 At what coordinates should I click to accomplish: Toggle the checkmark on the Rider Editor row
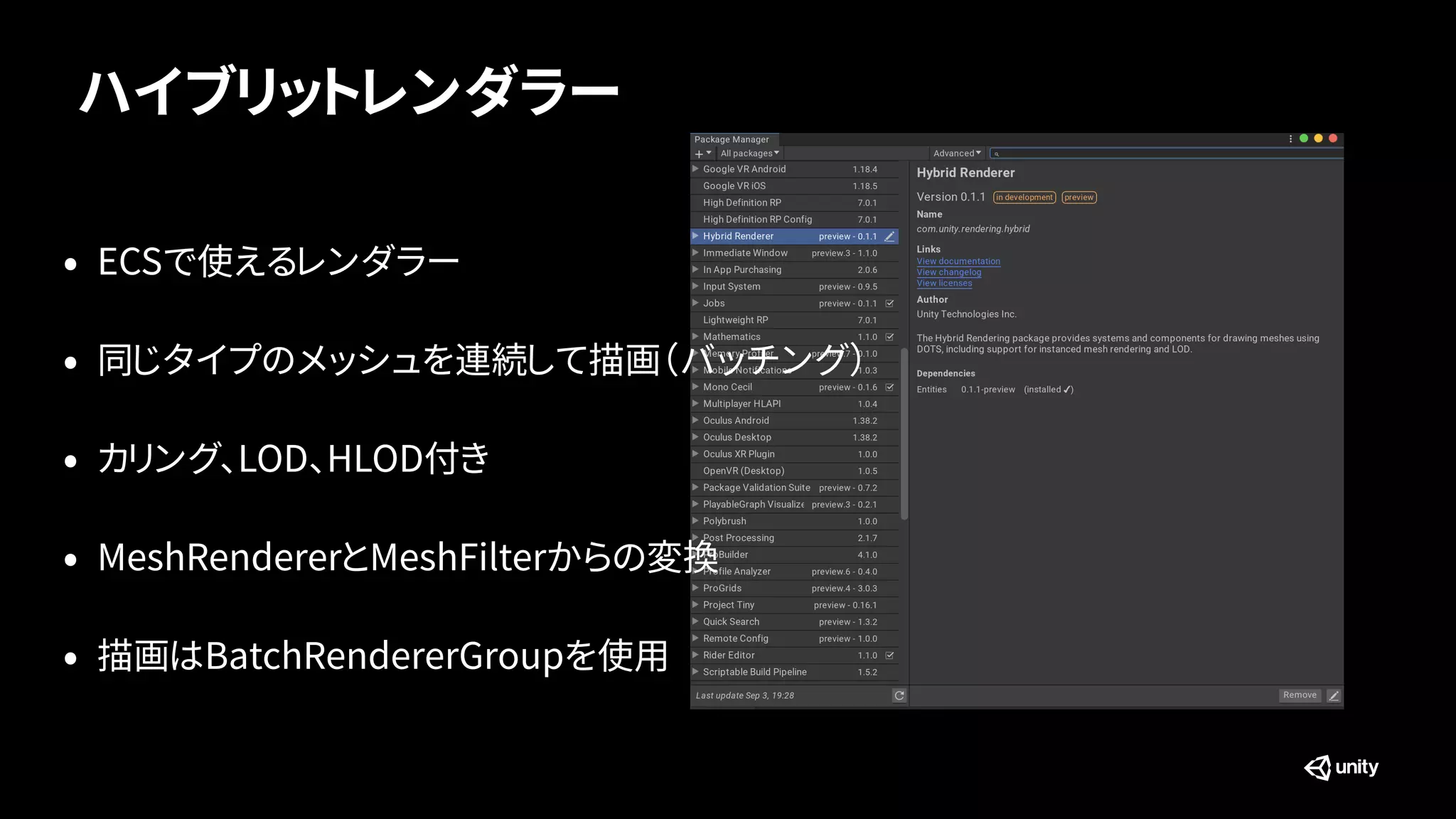tap(889, 655)
